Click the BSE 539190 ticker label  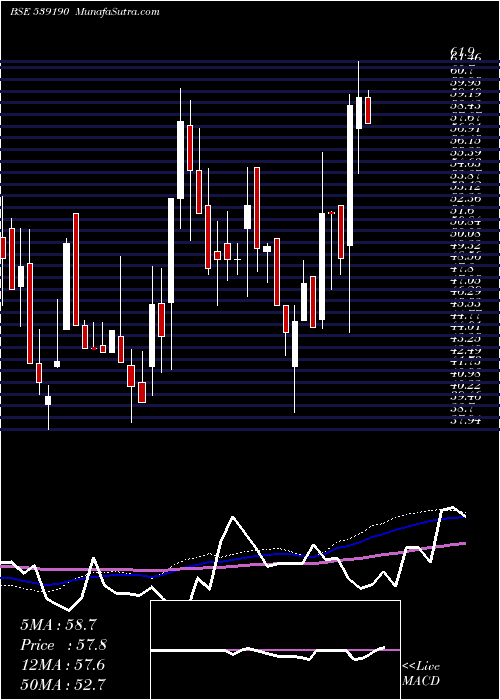[x=39, y=12]
